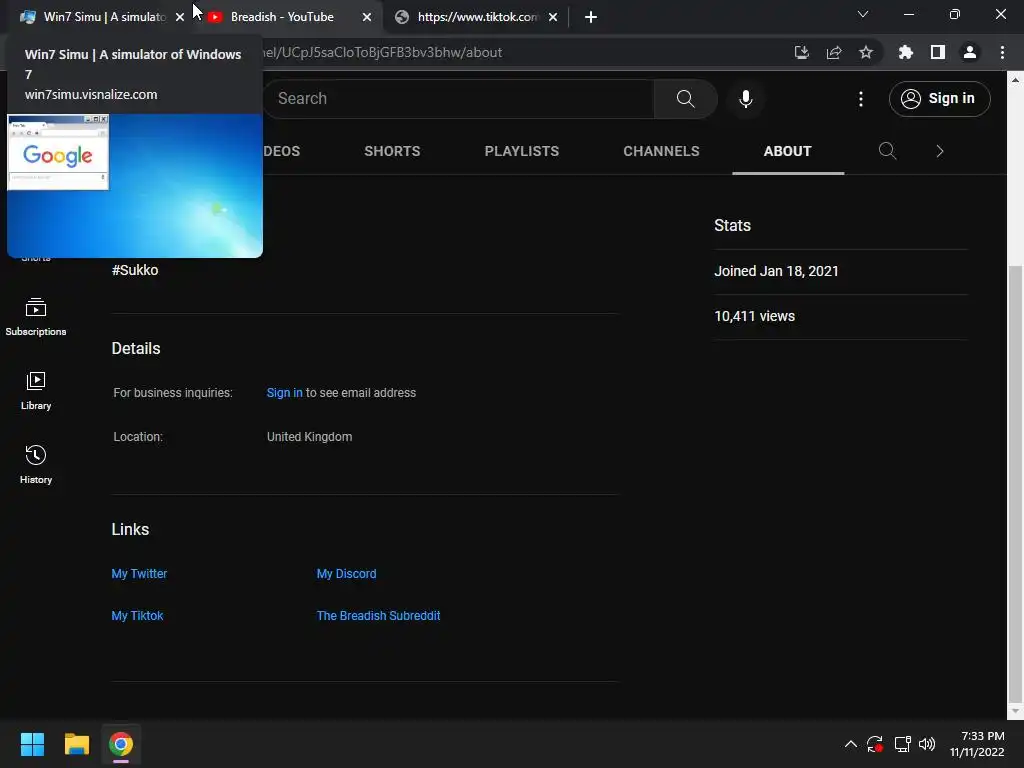The height and width of the screenshot is (768, 1024).
Task: Open the tab search dropdown chevron
Action: pyautogui.click(x=863, y=14)
